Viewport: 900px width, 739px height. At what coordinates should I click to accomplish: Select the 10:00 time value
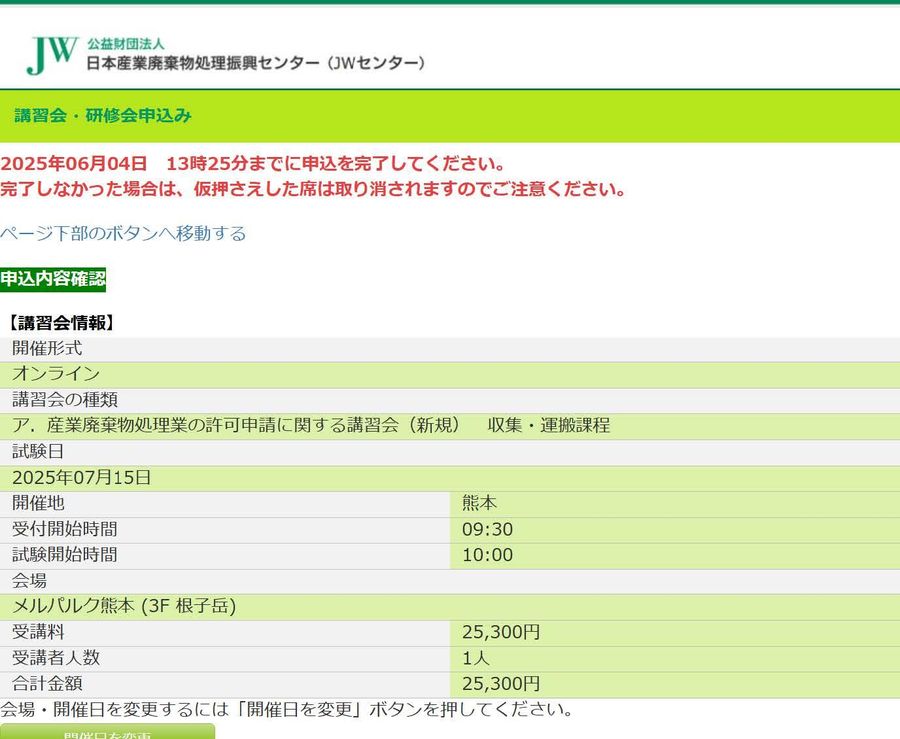click(487, 555)
